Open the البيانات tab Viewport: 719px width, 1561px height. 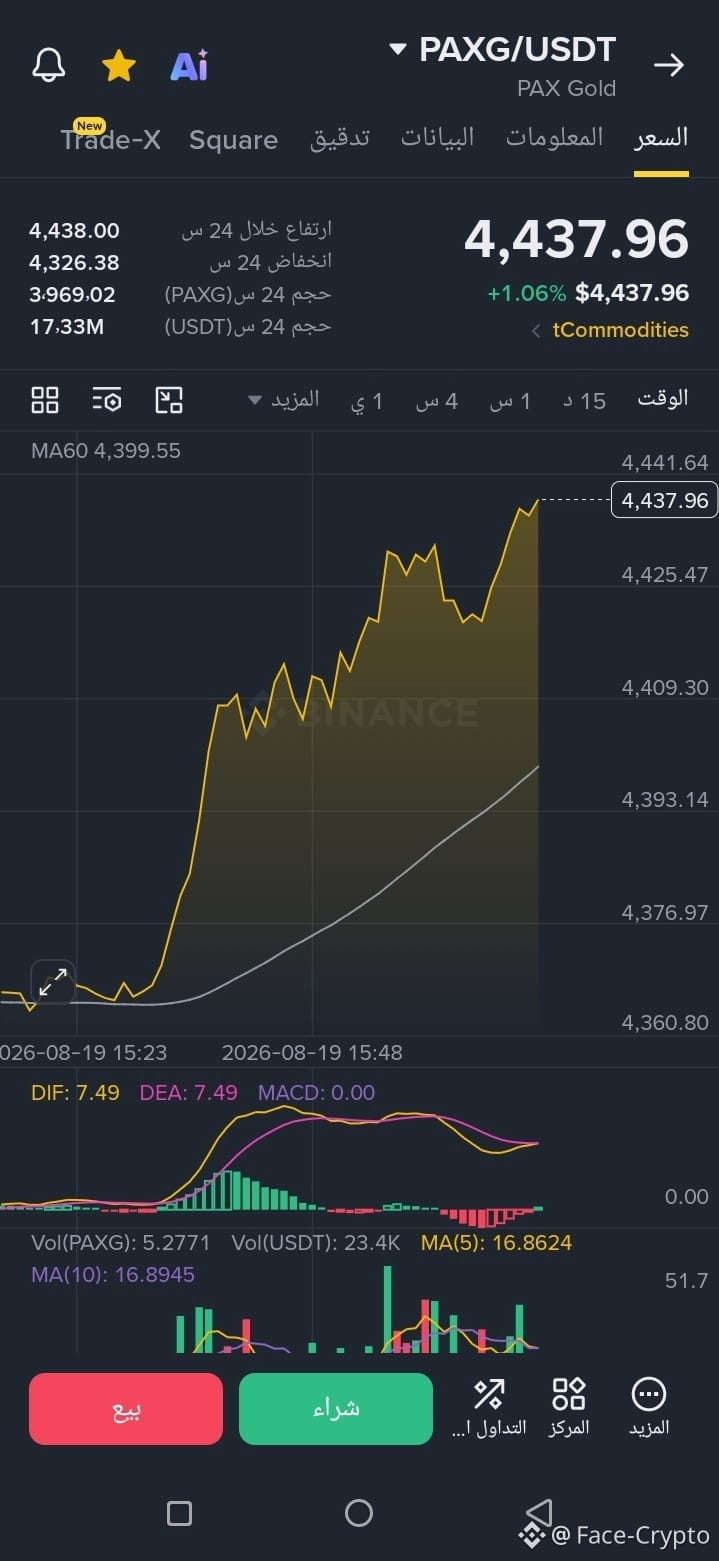438,138
